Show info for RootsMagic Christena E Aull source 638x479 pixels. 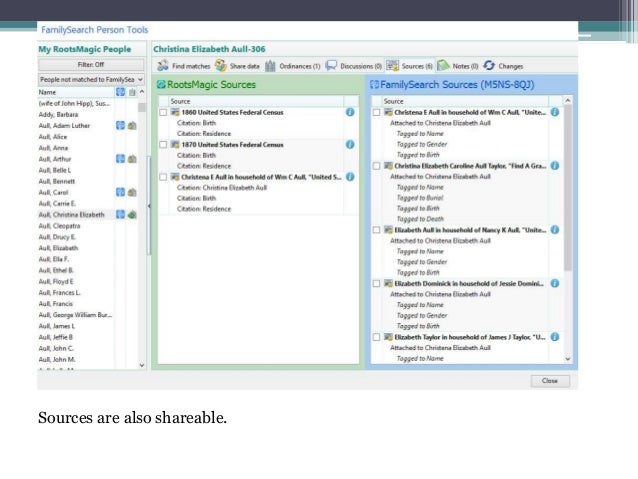coord(350,177)
